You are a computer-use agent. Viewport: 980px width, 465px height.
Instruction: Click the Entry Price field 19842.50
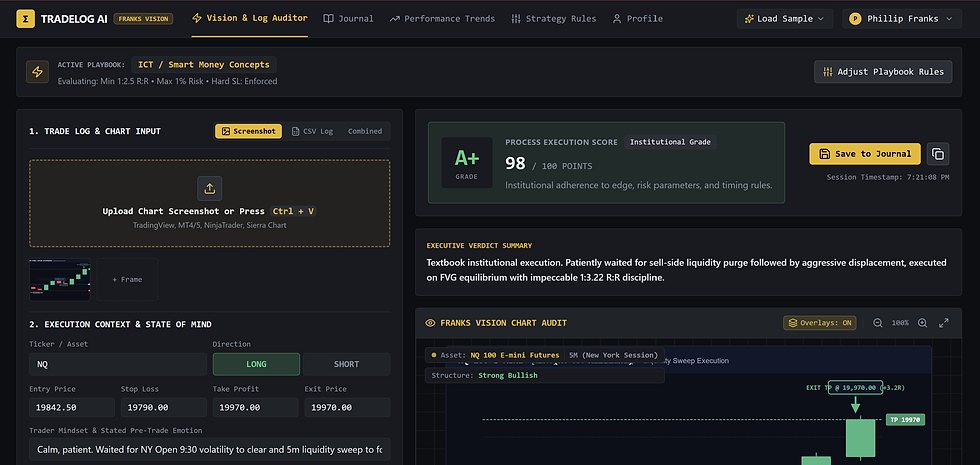[72, 408]
